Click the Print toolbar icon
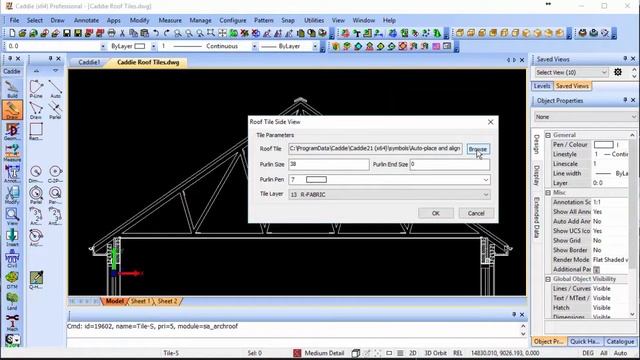Image resolution: width=640 pixels, height=360 pixels. click(111, 33)
